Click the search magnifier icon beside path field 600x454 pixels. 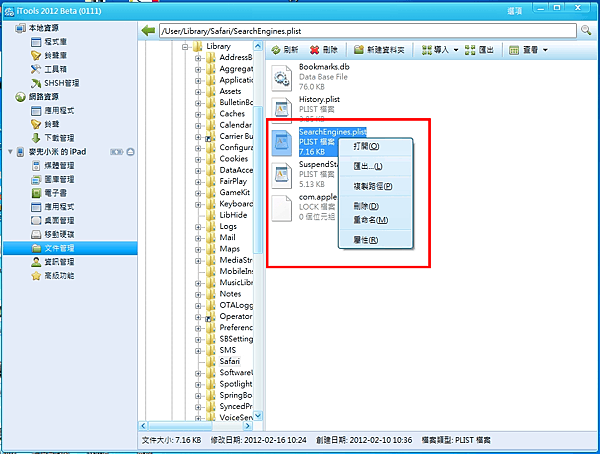tap(586, 30)
